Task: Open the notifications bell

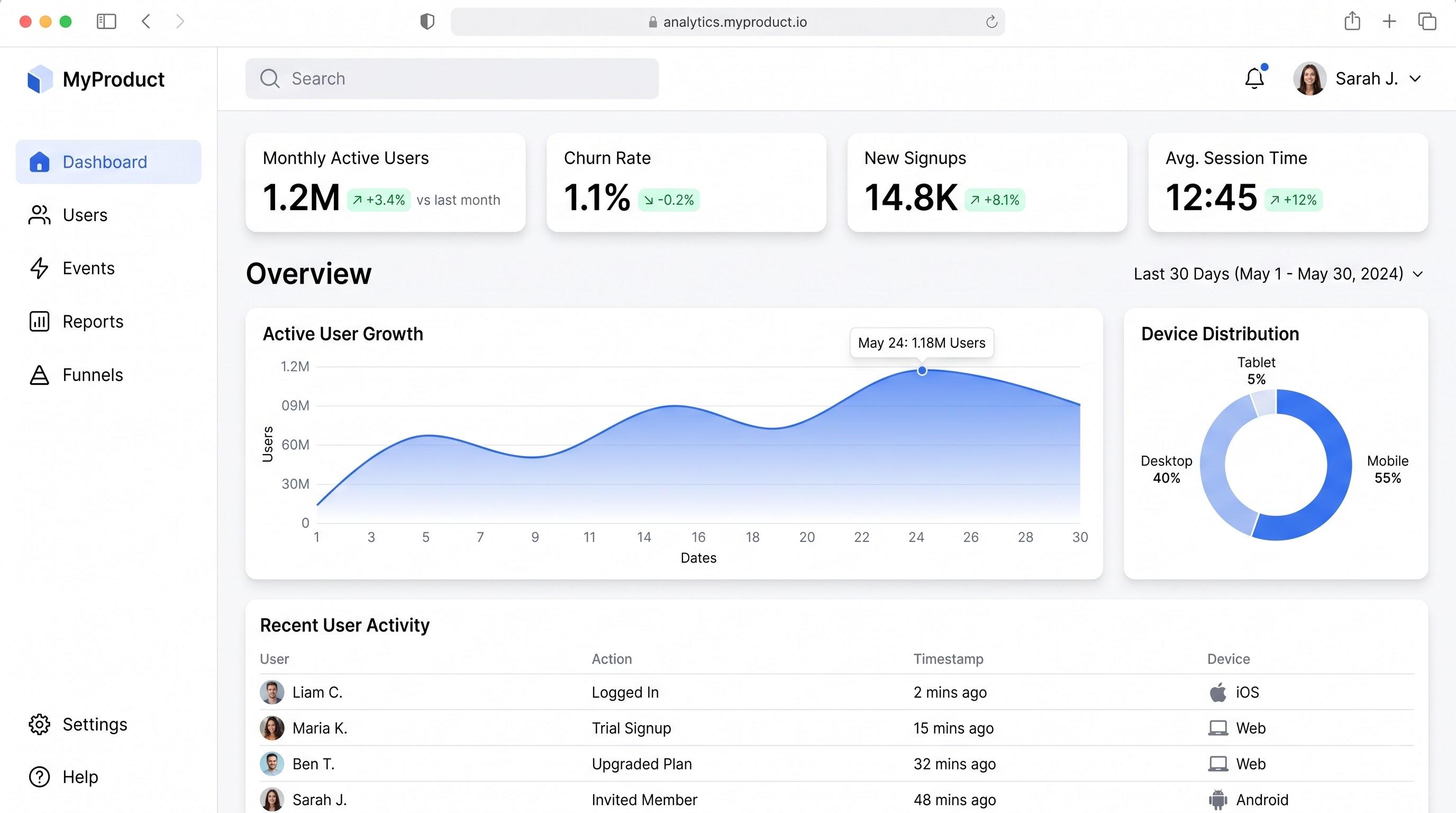Action: (x=1254, y=78)
